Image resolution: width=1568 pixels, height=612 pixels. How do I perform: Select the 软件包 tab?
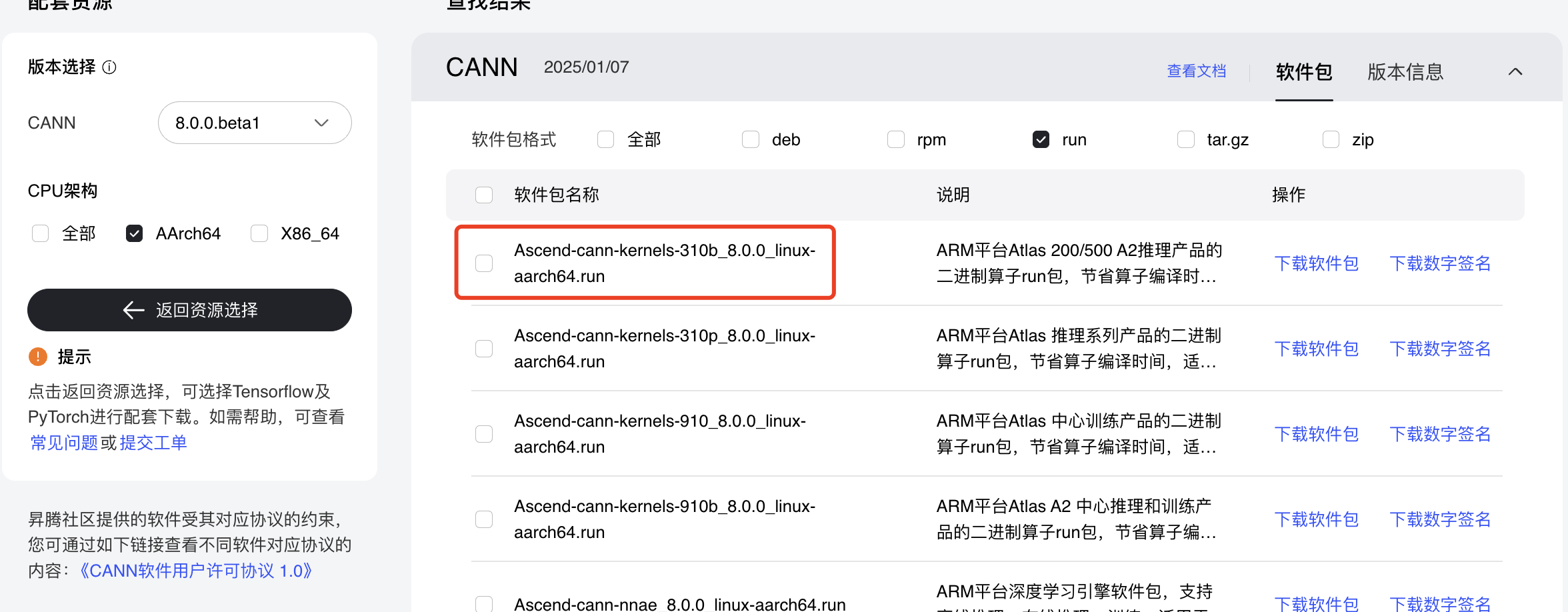(x=1303, y=71)
